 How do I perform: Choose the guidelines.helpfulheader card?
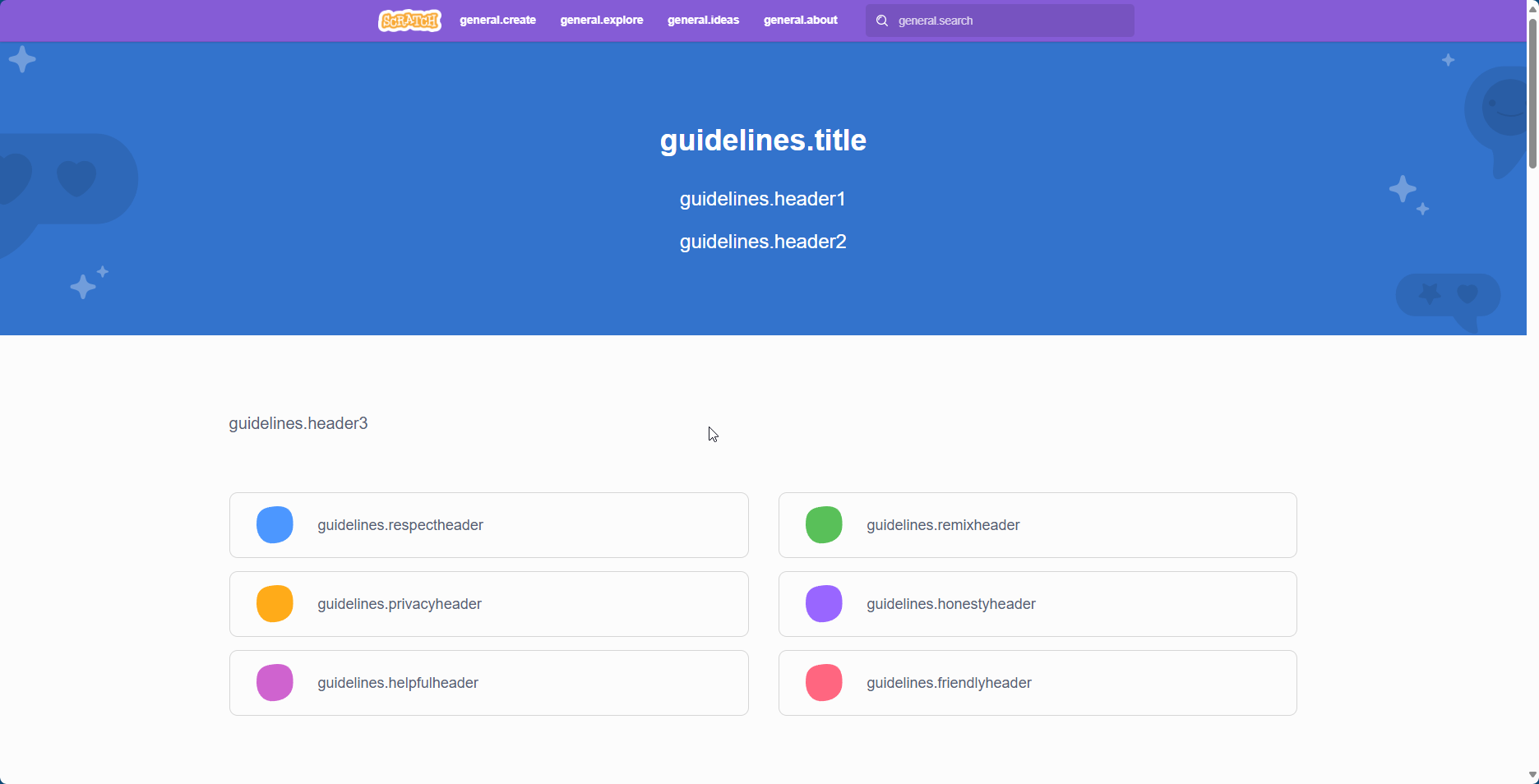coord(488,683)
